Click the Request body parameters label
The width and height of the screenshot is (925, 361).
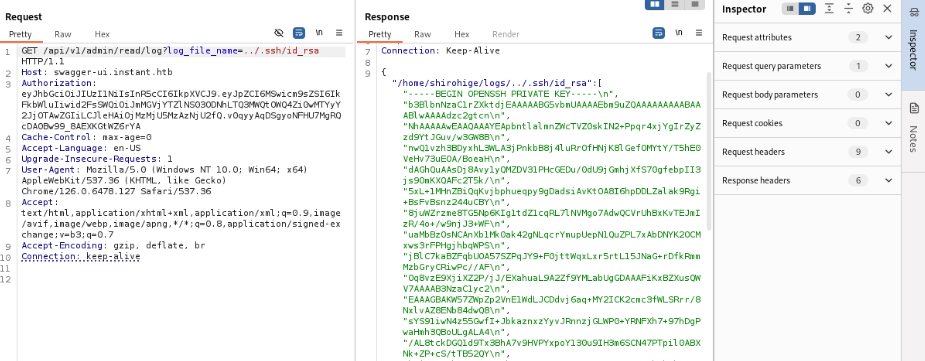point(770,94)
